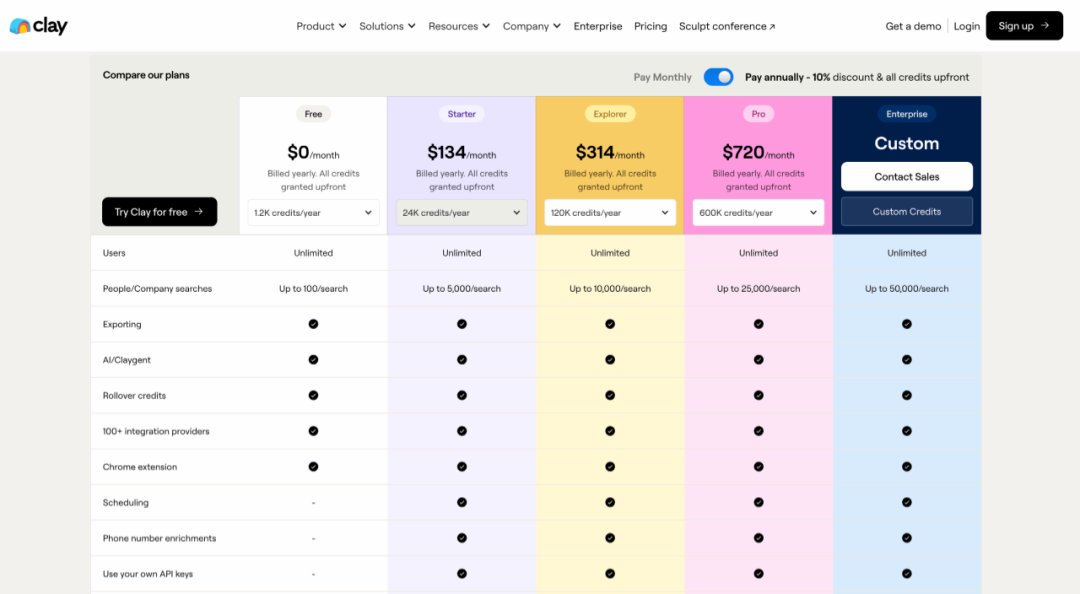1080x594 pixels.
Task: Open the Product menu in navigation
Action: [x=321, y=26]
